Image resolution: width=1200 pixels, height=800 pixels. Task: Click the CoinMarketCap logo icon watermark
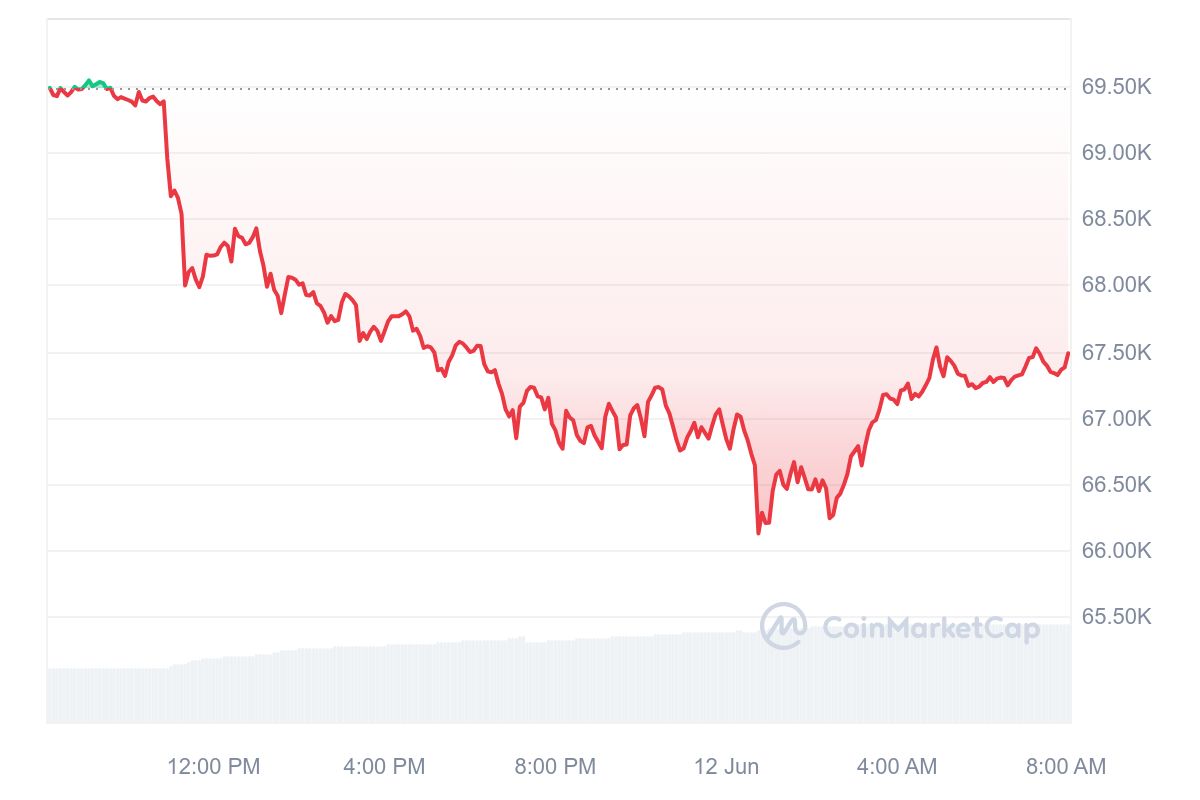pos(783,626)
